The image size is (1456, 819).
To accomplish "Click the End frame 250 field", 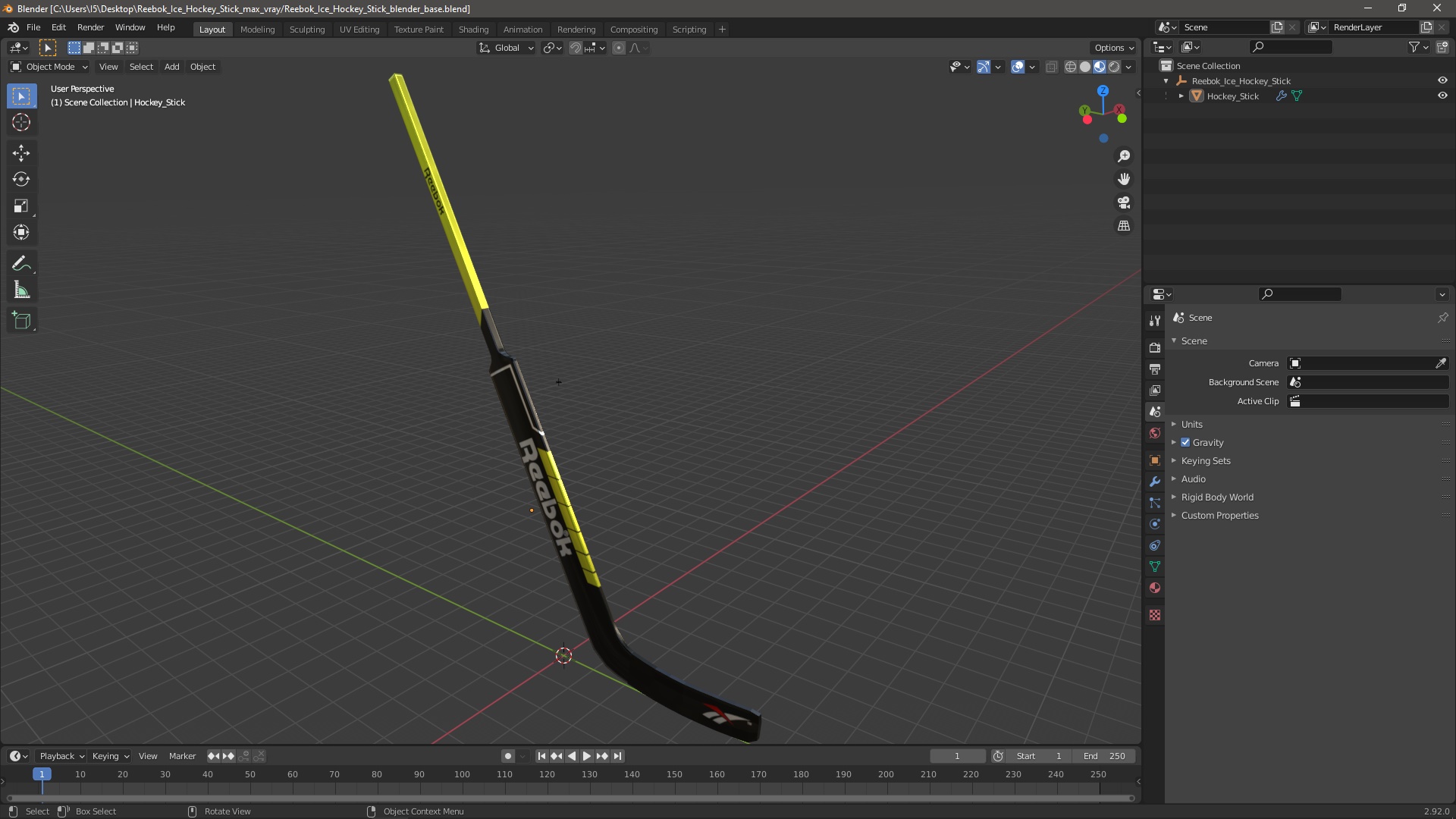I will 1104,756.
